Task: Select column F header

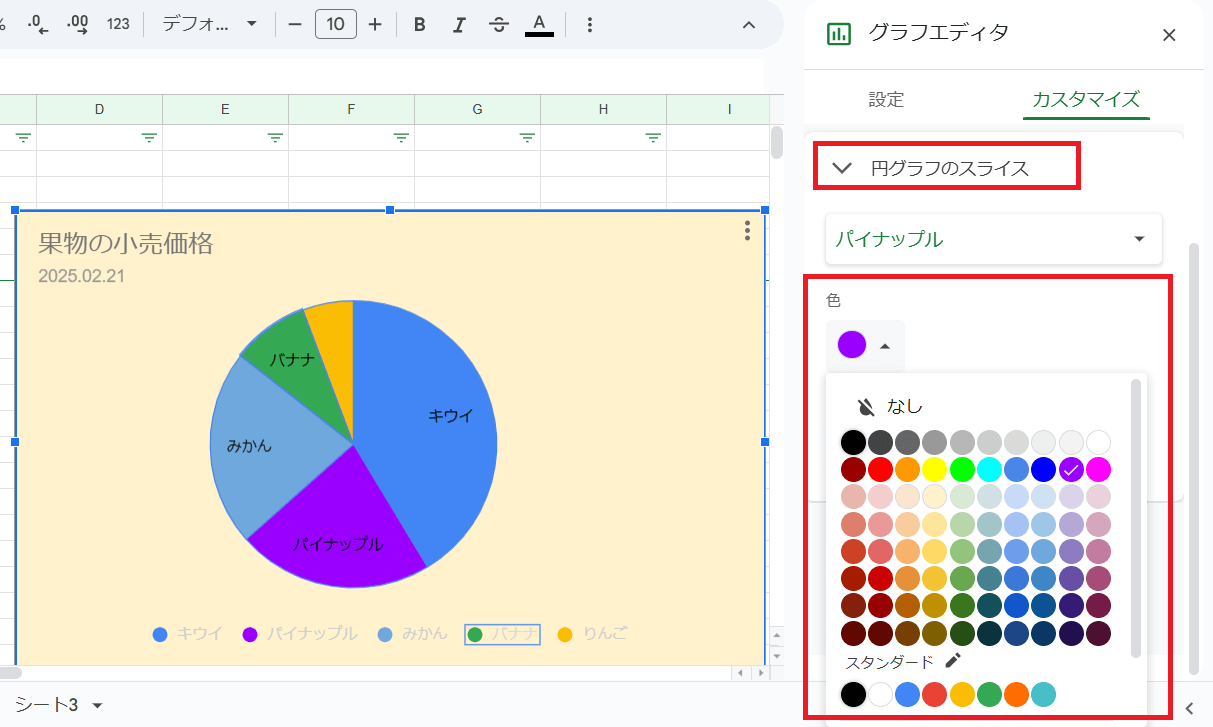Action: tap(351, 109)
